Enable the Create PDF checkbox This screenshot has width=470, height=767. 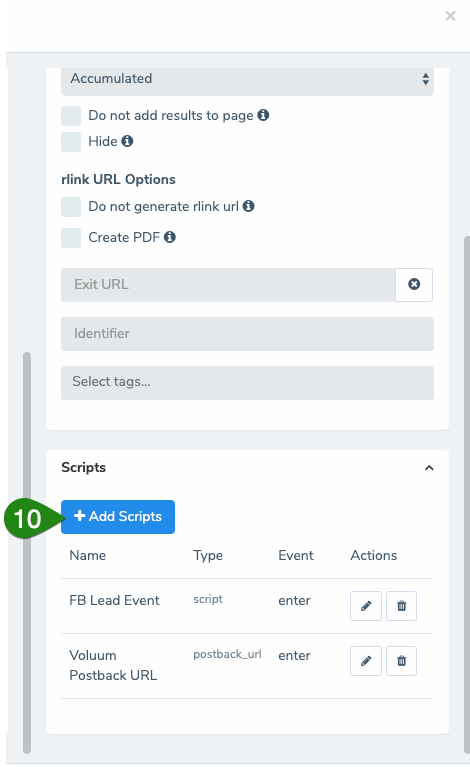click(71, 238)
